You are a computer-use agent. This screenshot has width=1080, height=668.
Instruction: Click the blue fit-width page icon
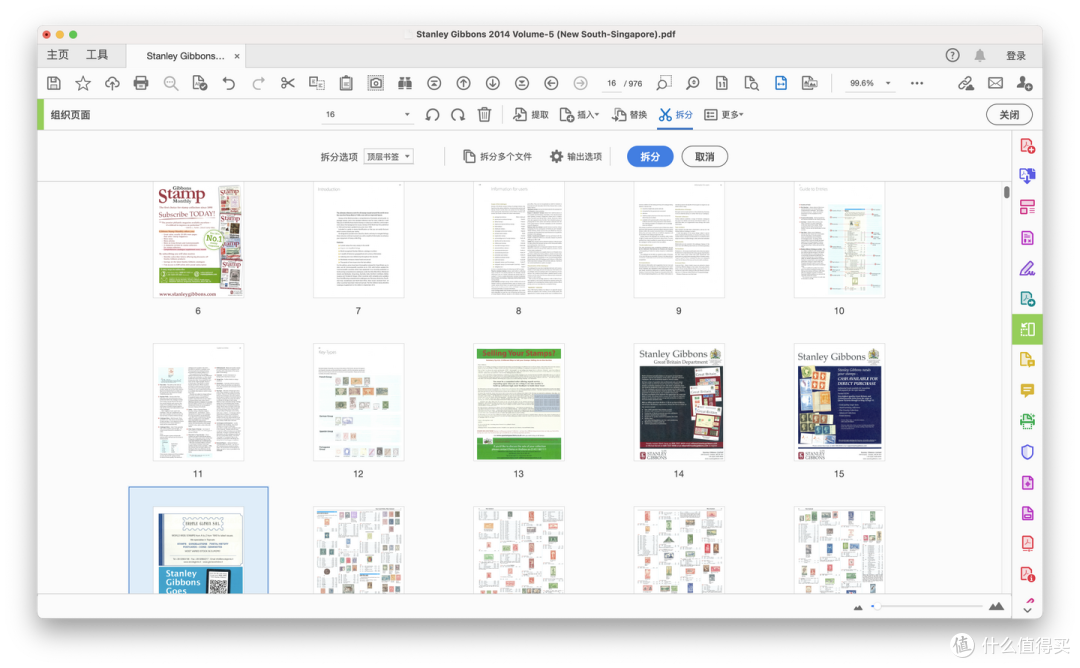click(780, 83)
